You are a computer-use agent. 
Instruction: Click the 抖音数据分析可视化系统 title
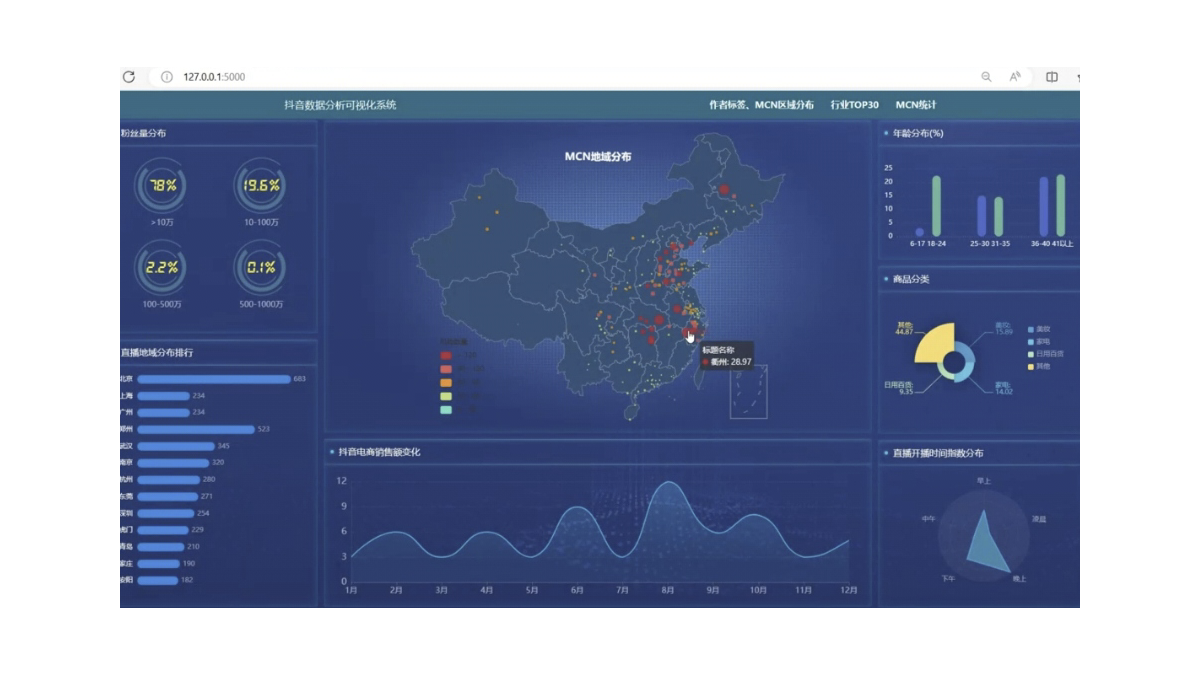(x=340, y=105)
